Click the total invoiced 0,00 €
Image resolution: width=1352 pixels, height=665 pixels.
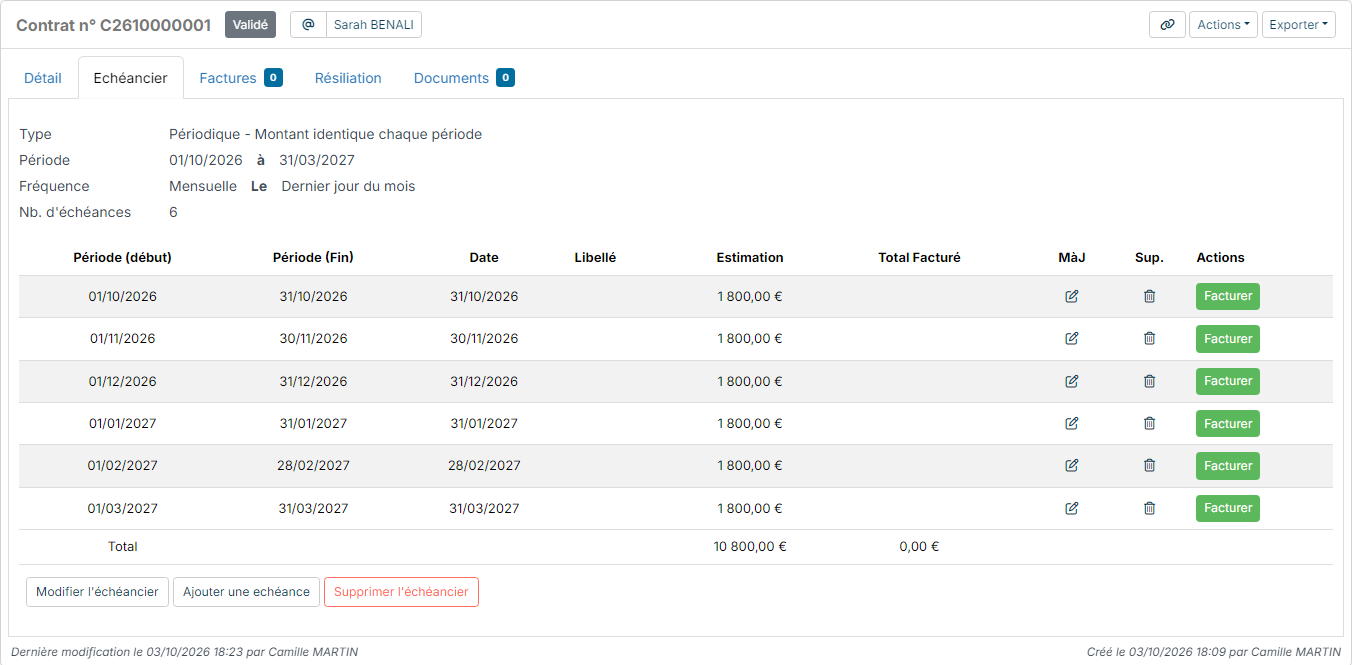click(919, 547)
